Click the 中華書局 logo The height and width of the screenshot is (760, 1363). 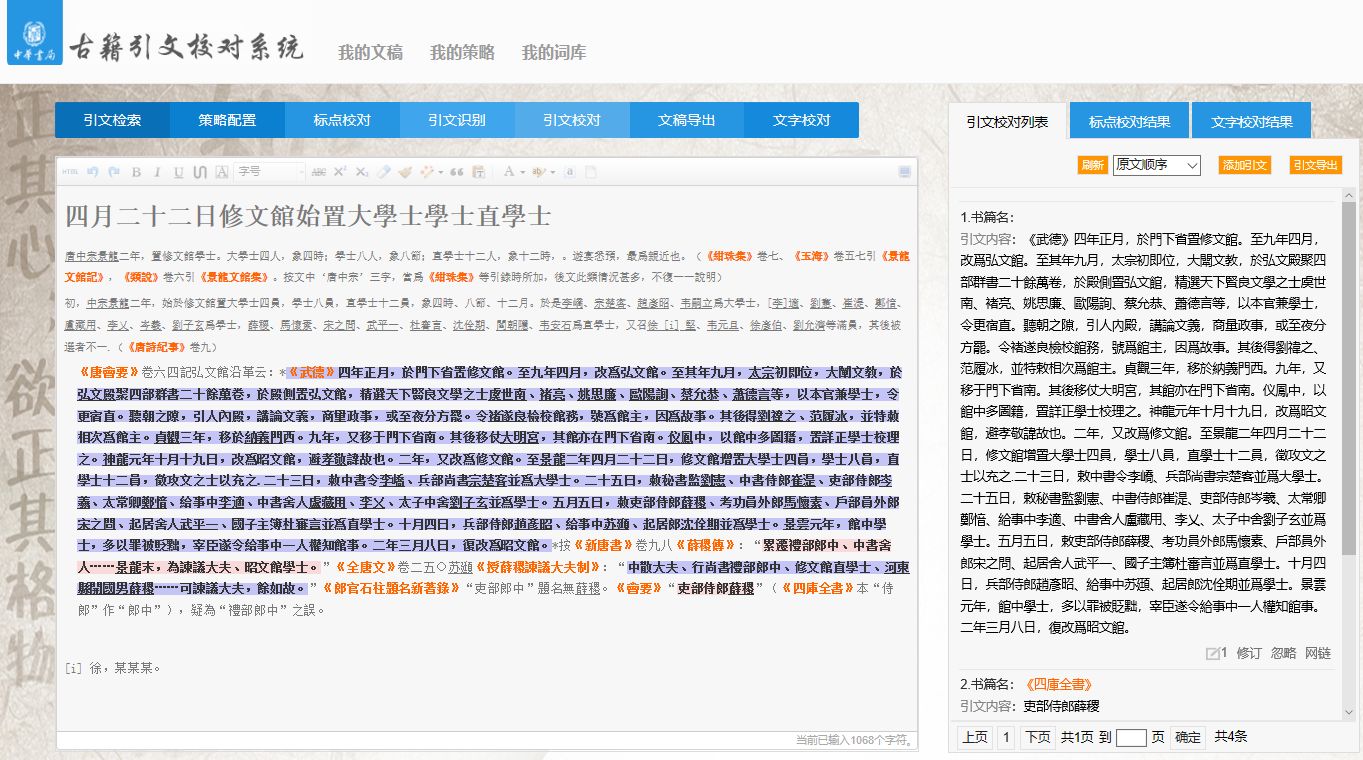point(35,33)
